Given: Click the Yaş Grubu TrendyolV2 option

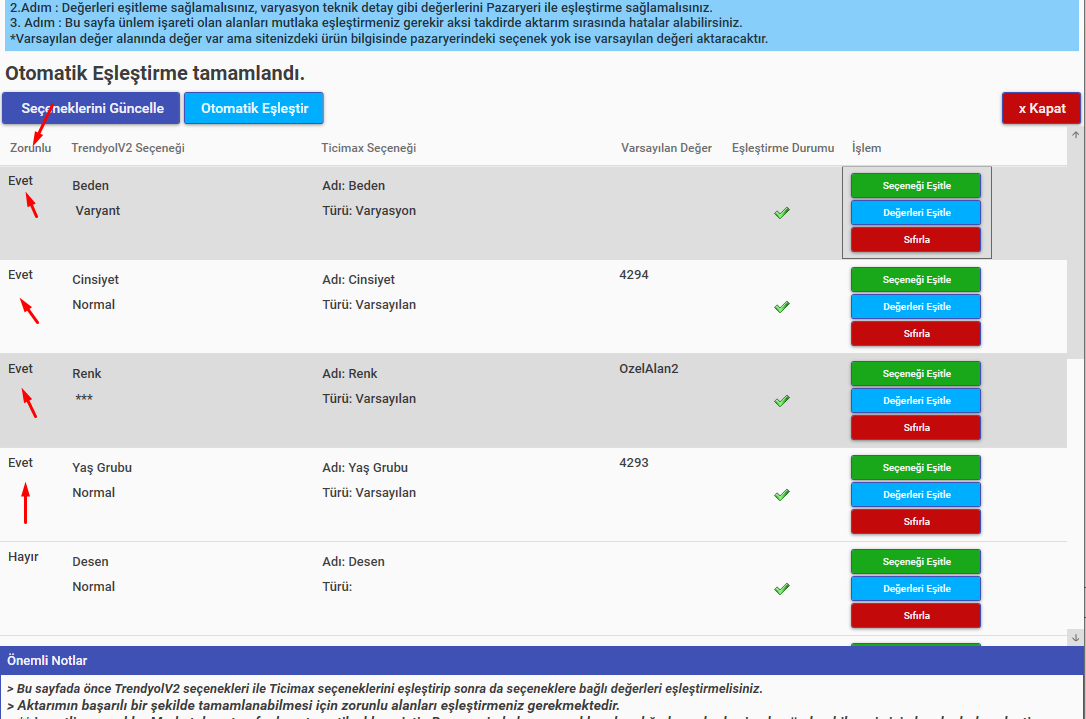Looking at the screenshot, I should pyautogui.click(x=102, y=468).
